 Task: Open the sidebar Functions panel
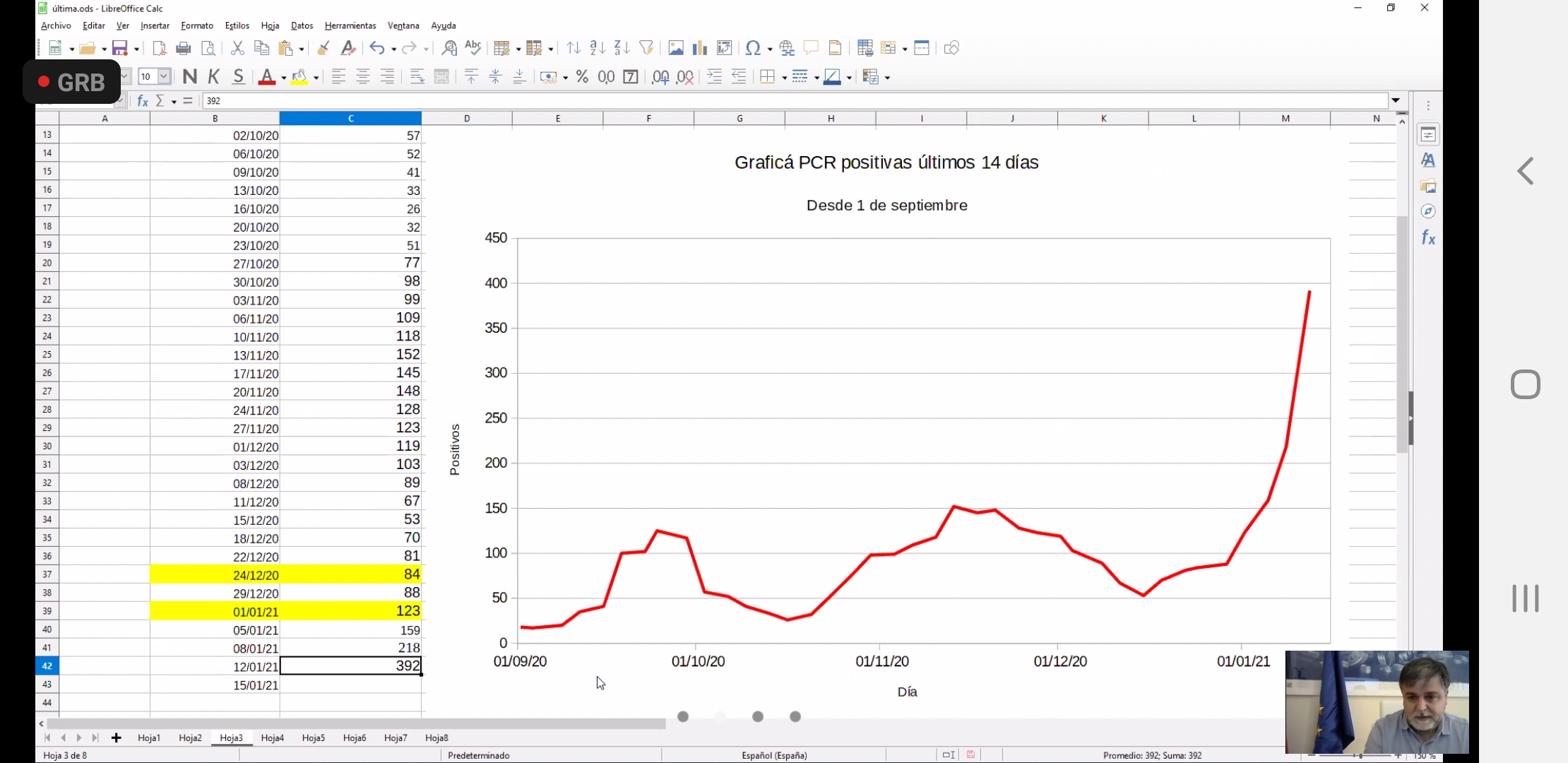1428,238
